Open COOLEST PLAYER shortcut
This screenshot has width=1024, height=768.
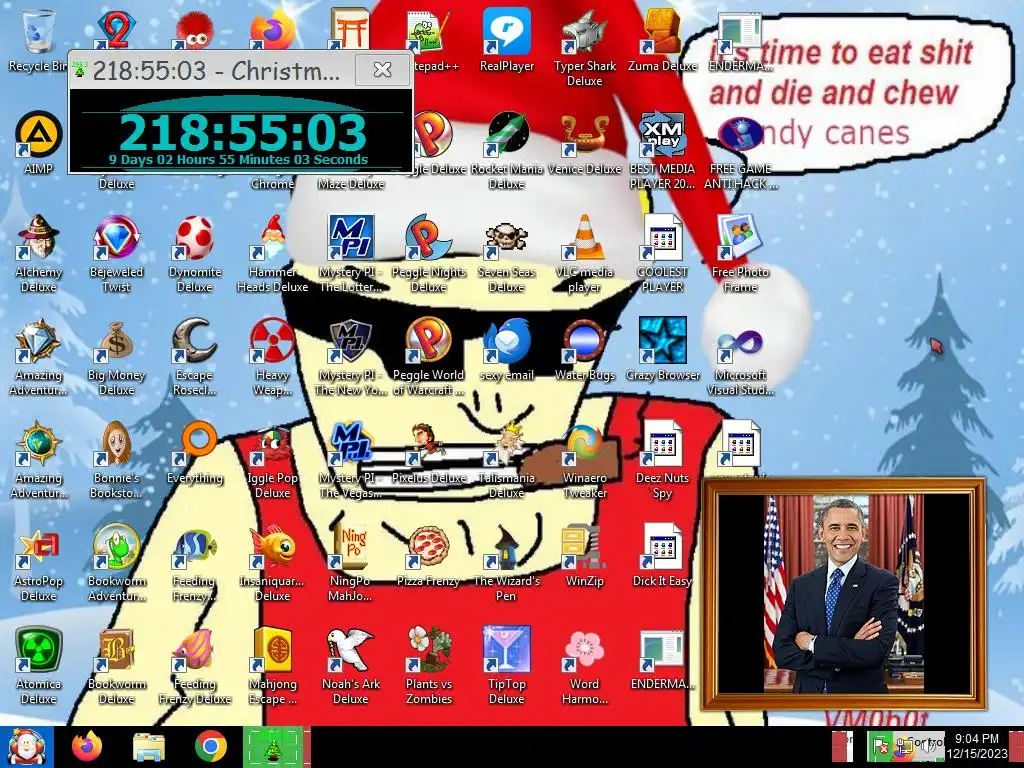point(662,253)
